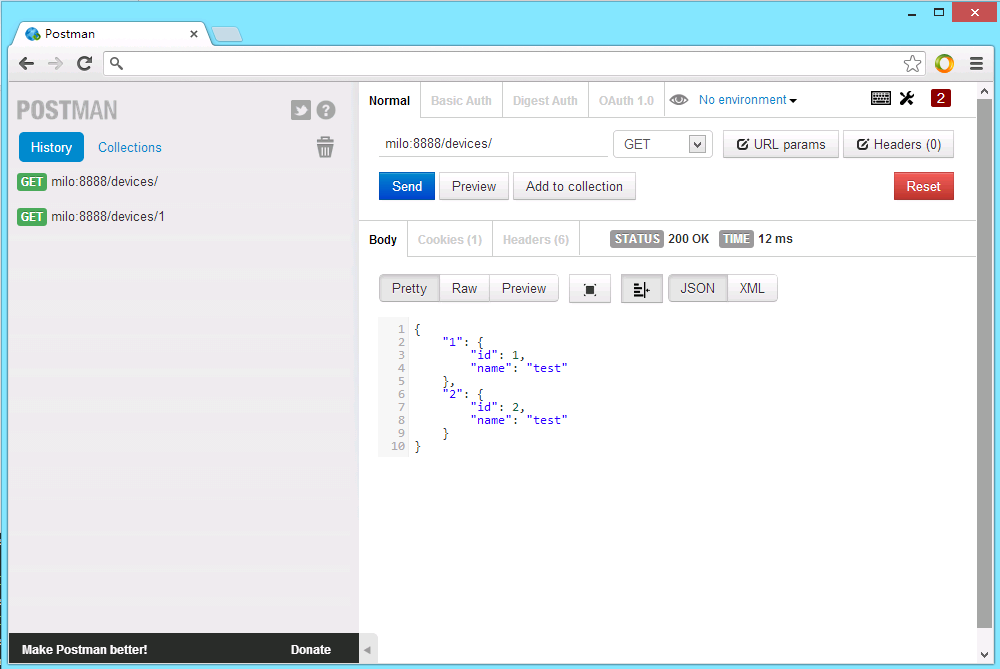Click line number 10 in response
The height and width of the screenshot is (669, 1000).
[398, 446]
